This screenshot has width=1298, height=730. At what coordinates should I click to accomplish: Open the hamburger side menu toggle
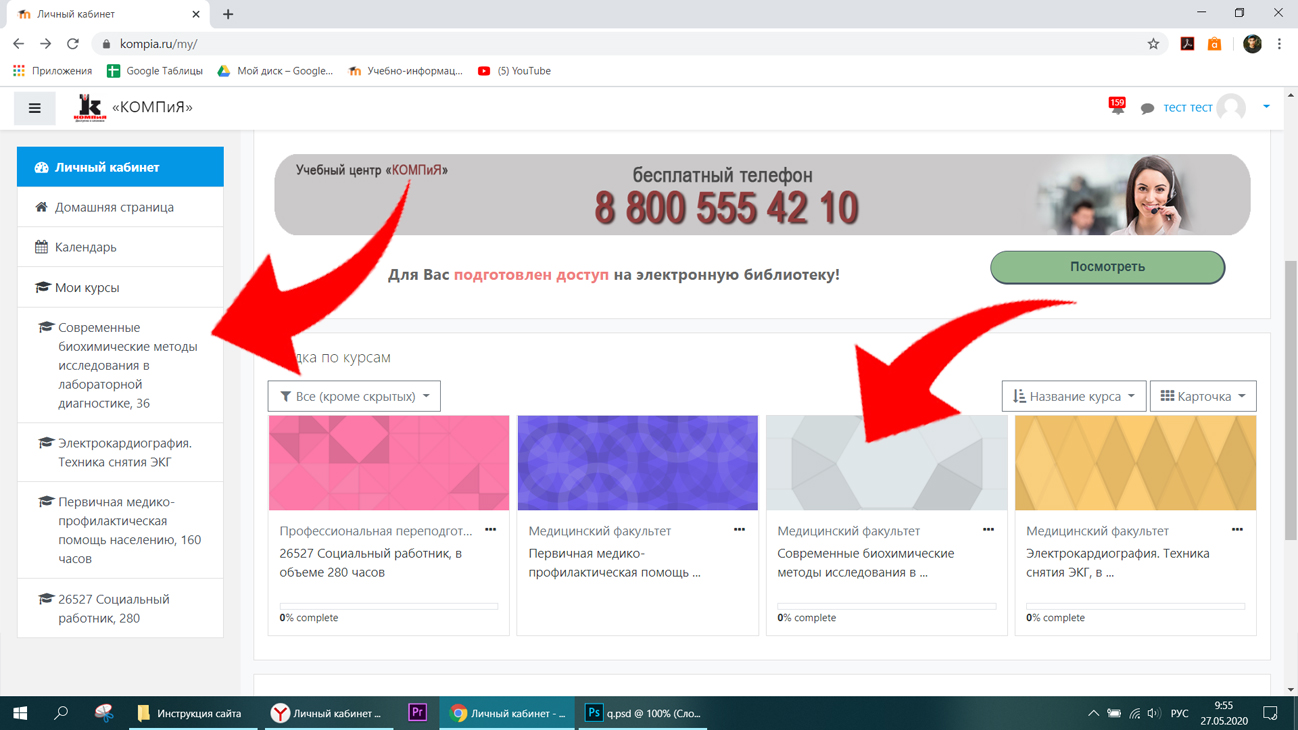35,108
